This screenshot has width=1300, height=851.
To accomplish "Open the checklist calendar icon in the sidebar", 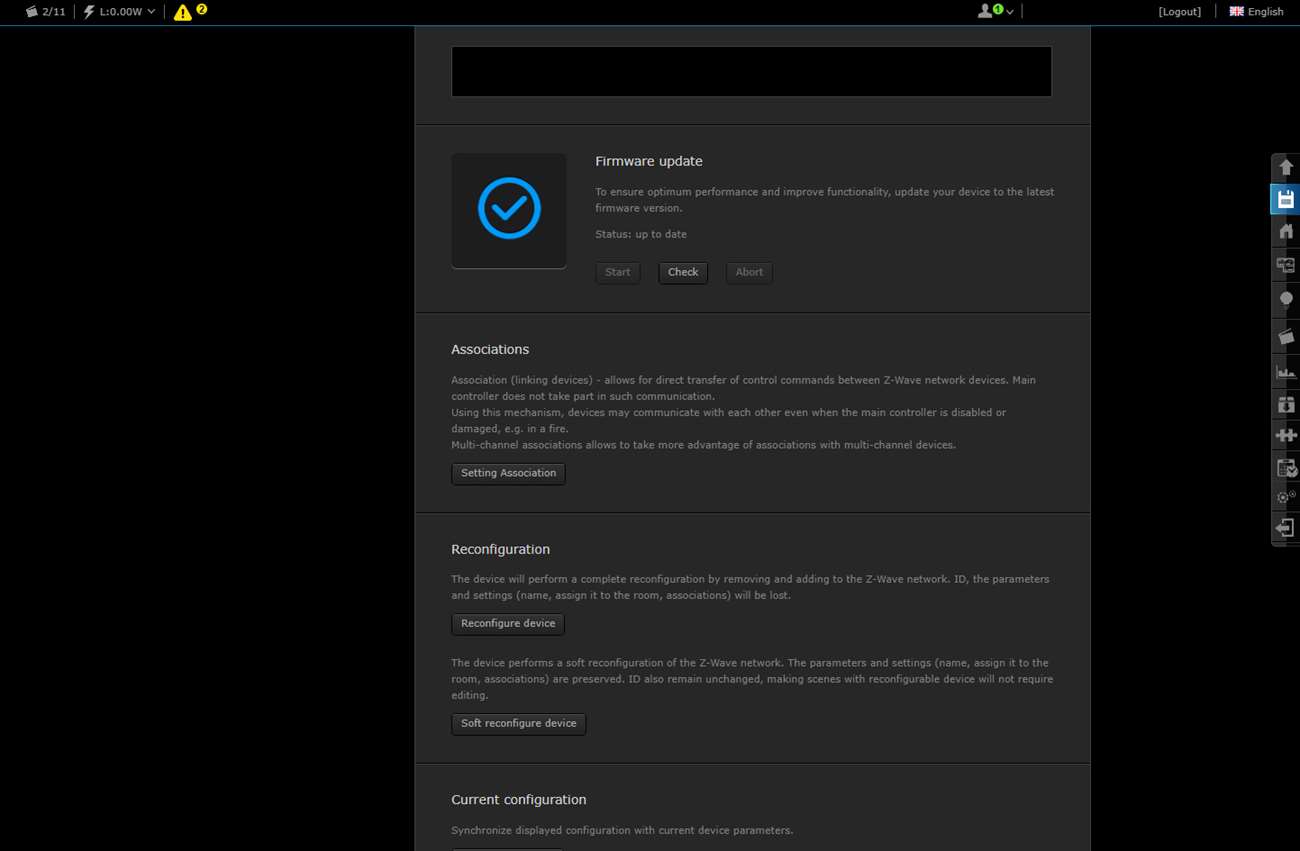I will point(1286,467).
